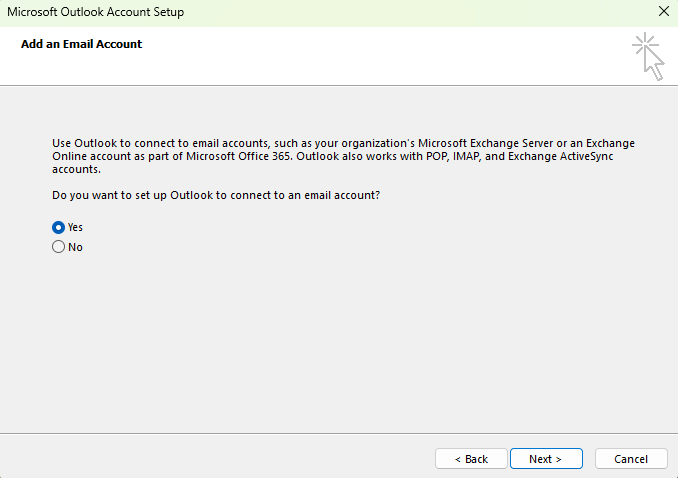Viewport: 678px width, 478px height.
Task: Cancel the account setup dialog
Action: pyautogui.click(x=631, y=459)
